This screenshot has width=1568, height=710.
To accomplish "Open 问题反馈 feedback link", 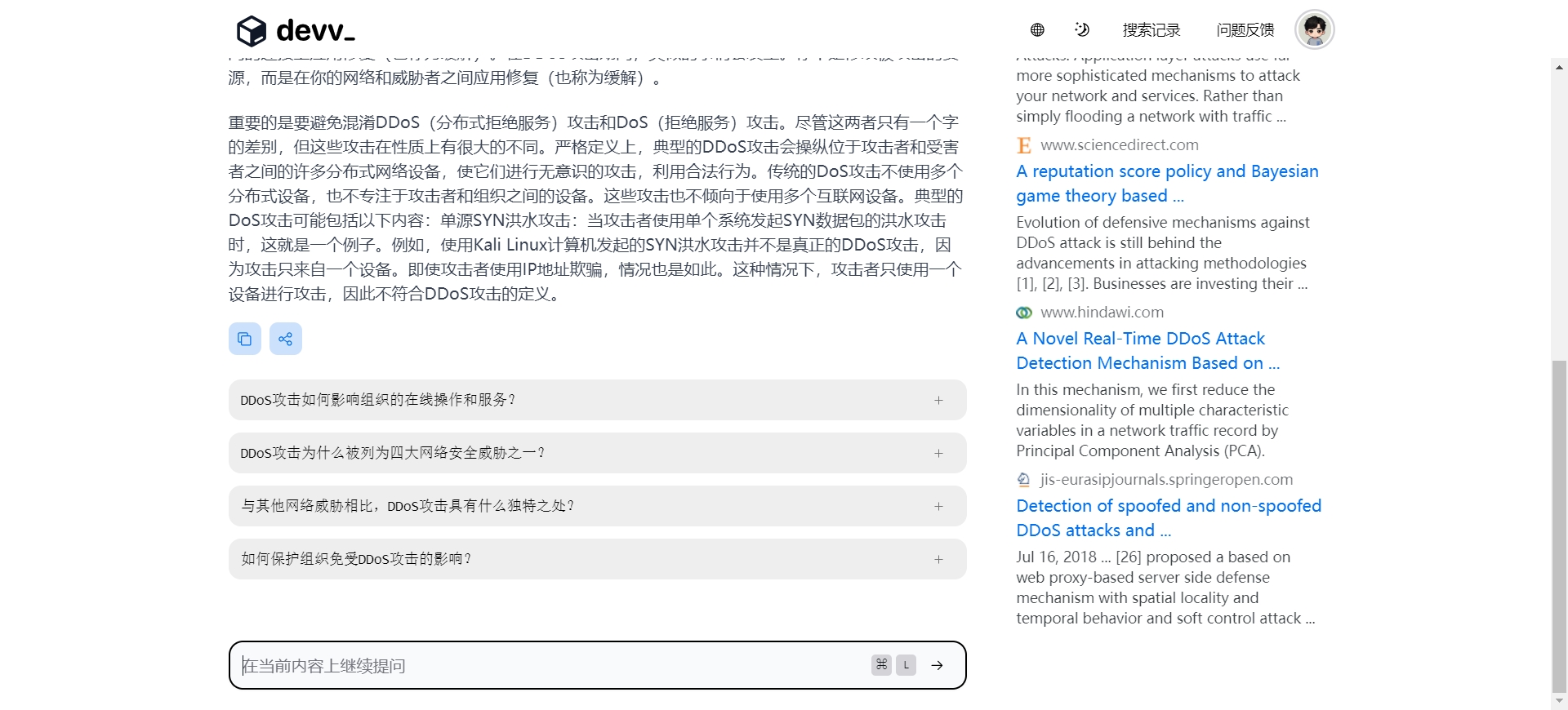I will click(x=1245, y=30).
